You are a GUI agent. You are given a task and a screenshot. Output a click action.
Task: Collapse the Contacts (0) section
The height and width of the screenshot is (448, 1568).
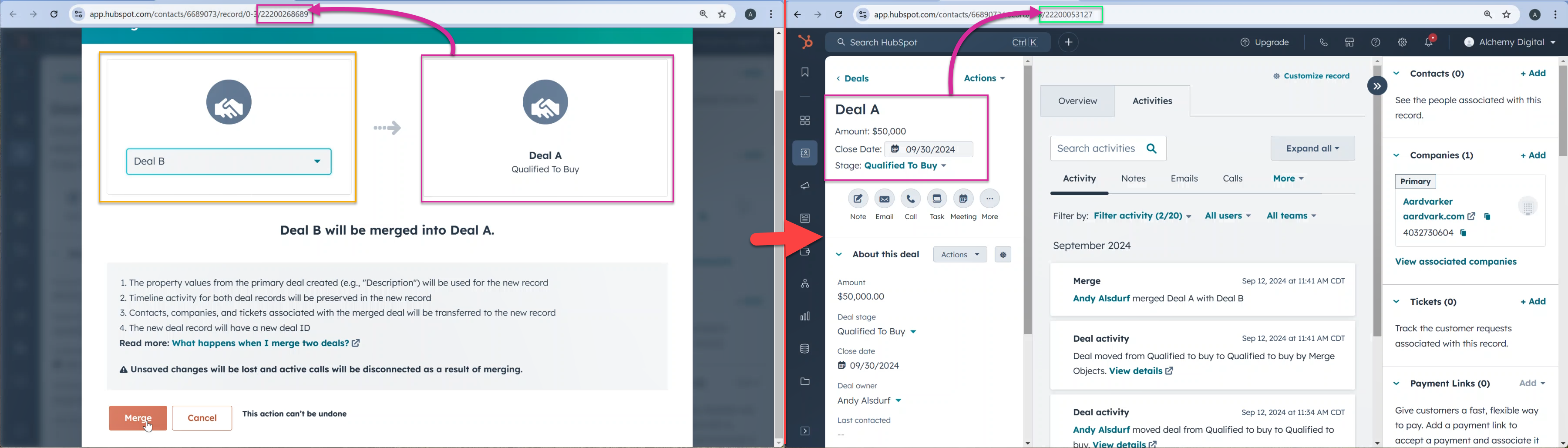coord(1396,74)
